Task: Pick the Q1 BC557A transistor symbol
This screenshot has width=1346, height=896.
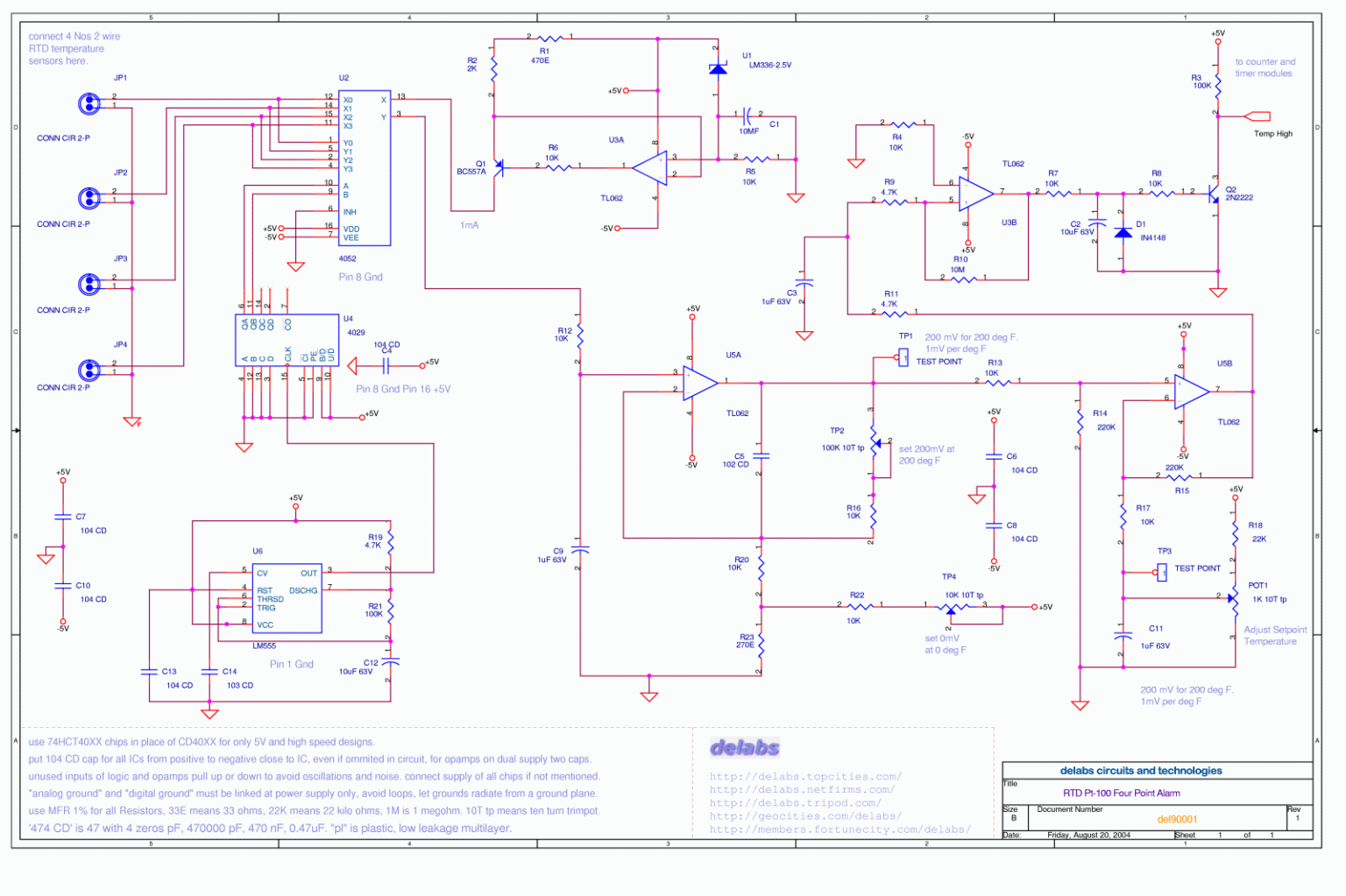Action: [498, 166]
